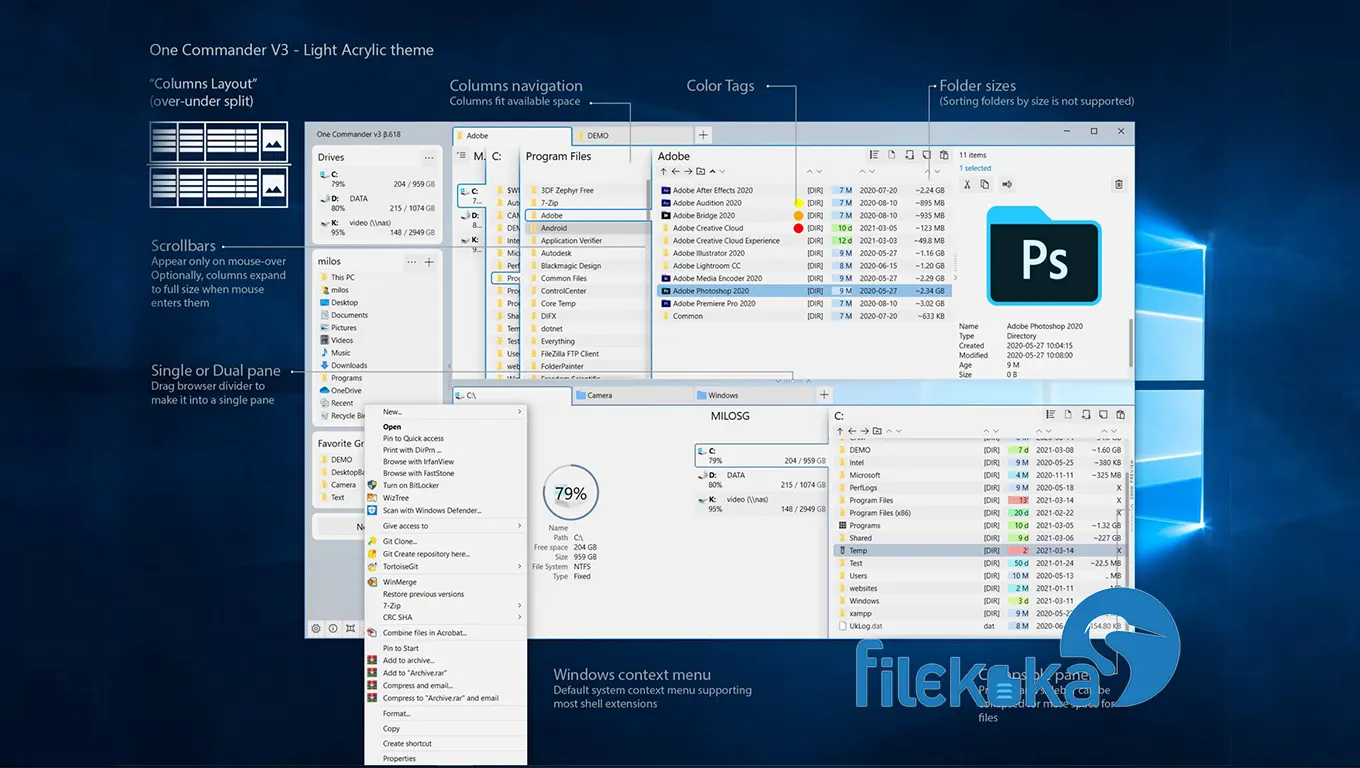The width and height of the screenshot is (1360, 768).
Task: Click the Downloads arrow icon in sidebar
Action: [325, 365]
